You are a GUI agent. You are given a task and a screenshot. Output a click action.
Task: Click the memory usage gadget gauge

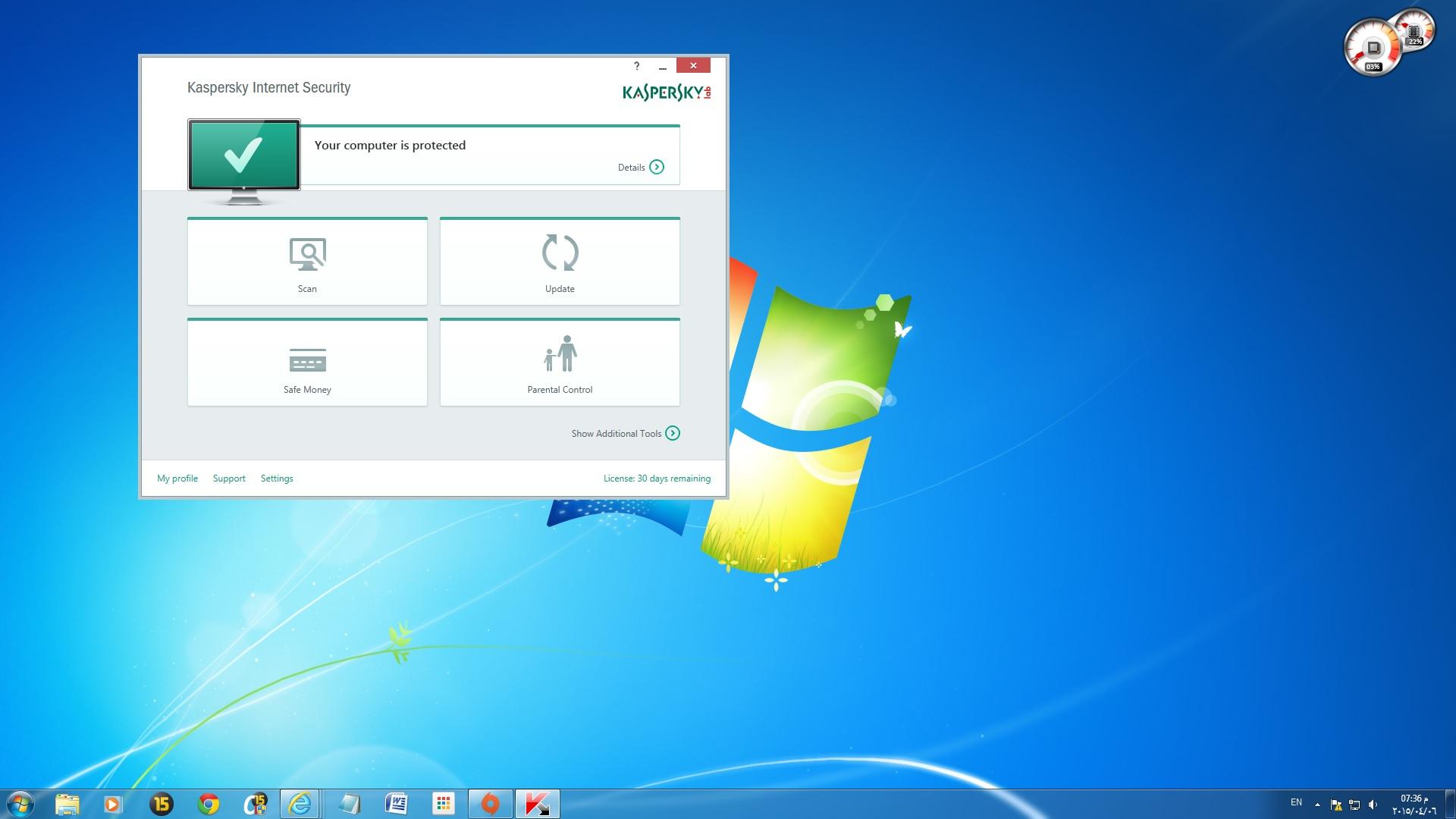click(x=1414, y=31)
